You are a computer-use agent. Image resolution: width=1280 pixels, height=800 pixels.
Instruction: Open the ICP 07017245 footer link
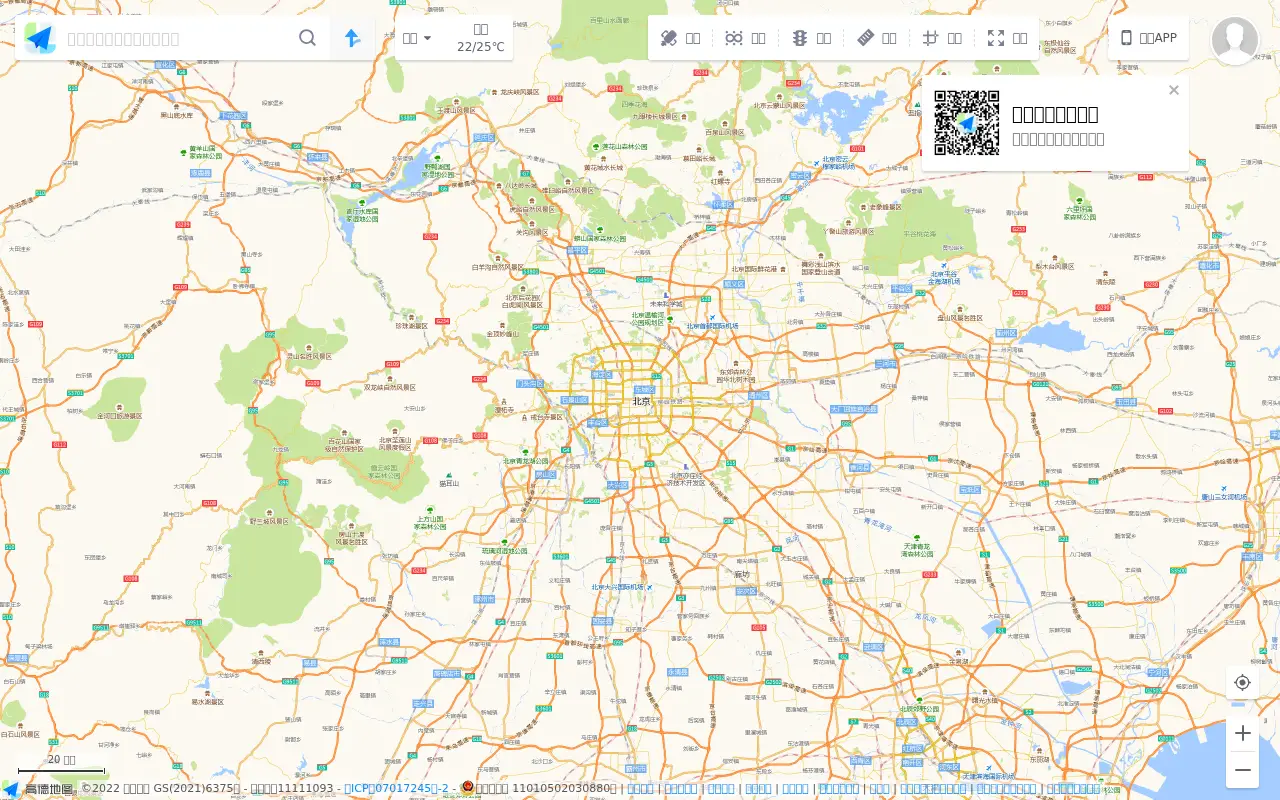point(396,788)
